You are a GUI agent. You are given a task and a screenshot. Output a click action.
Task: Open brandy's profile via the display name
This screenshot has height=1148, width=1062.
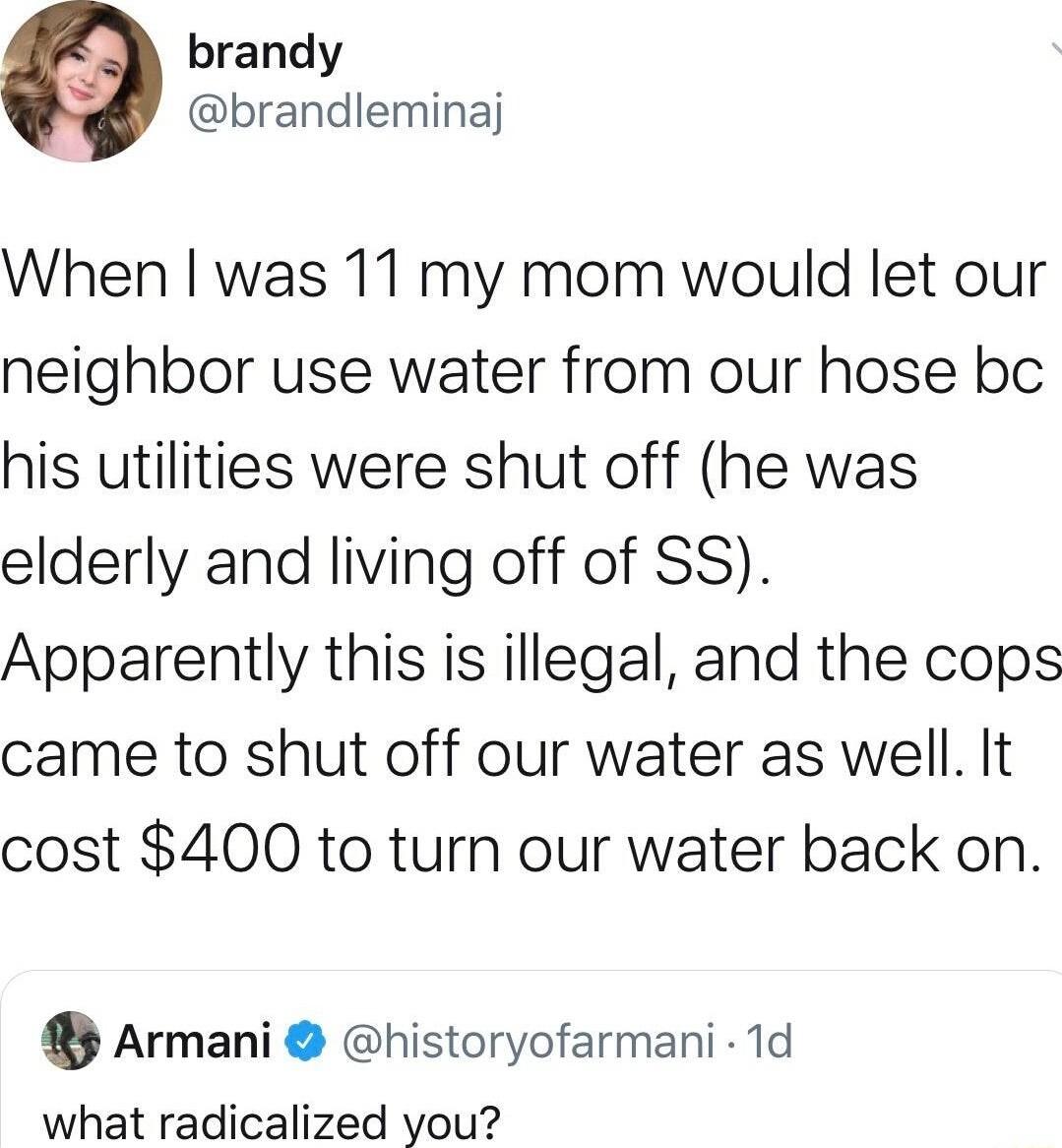point(264,52)
